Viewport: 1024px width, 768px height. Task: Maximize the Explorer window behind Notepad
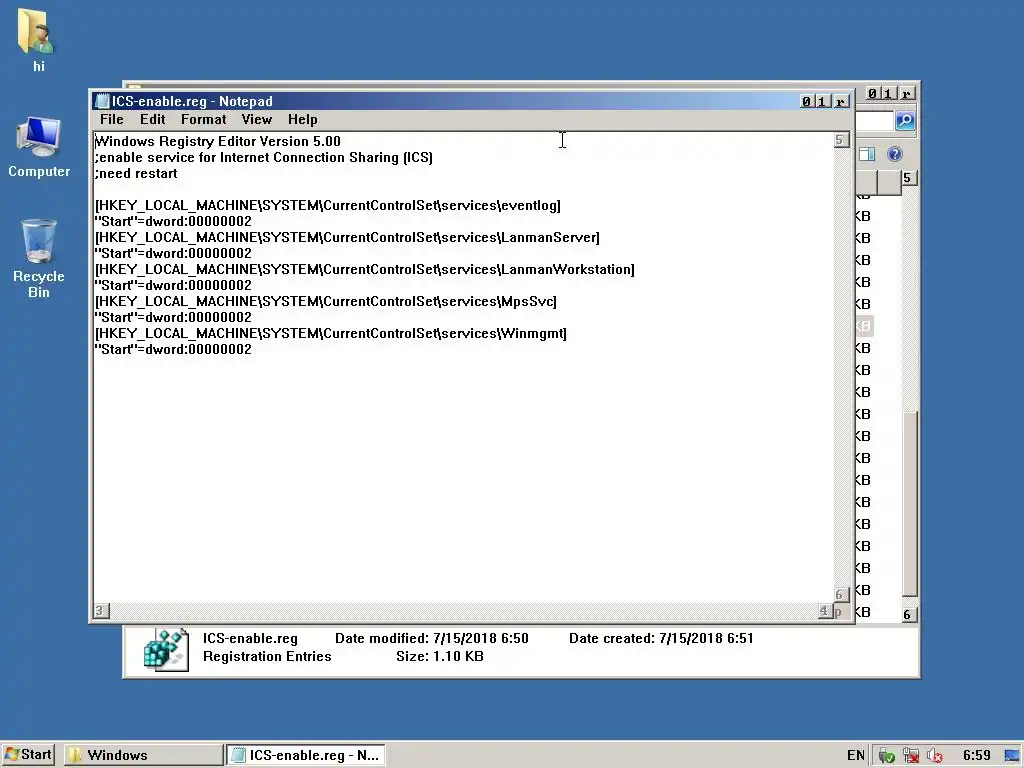888,93
